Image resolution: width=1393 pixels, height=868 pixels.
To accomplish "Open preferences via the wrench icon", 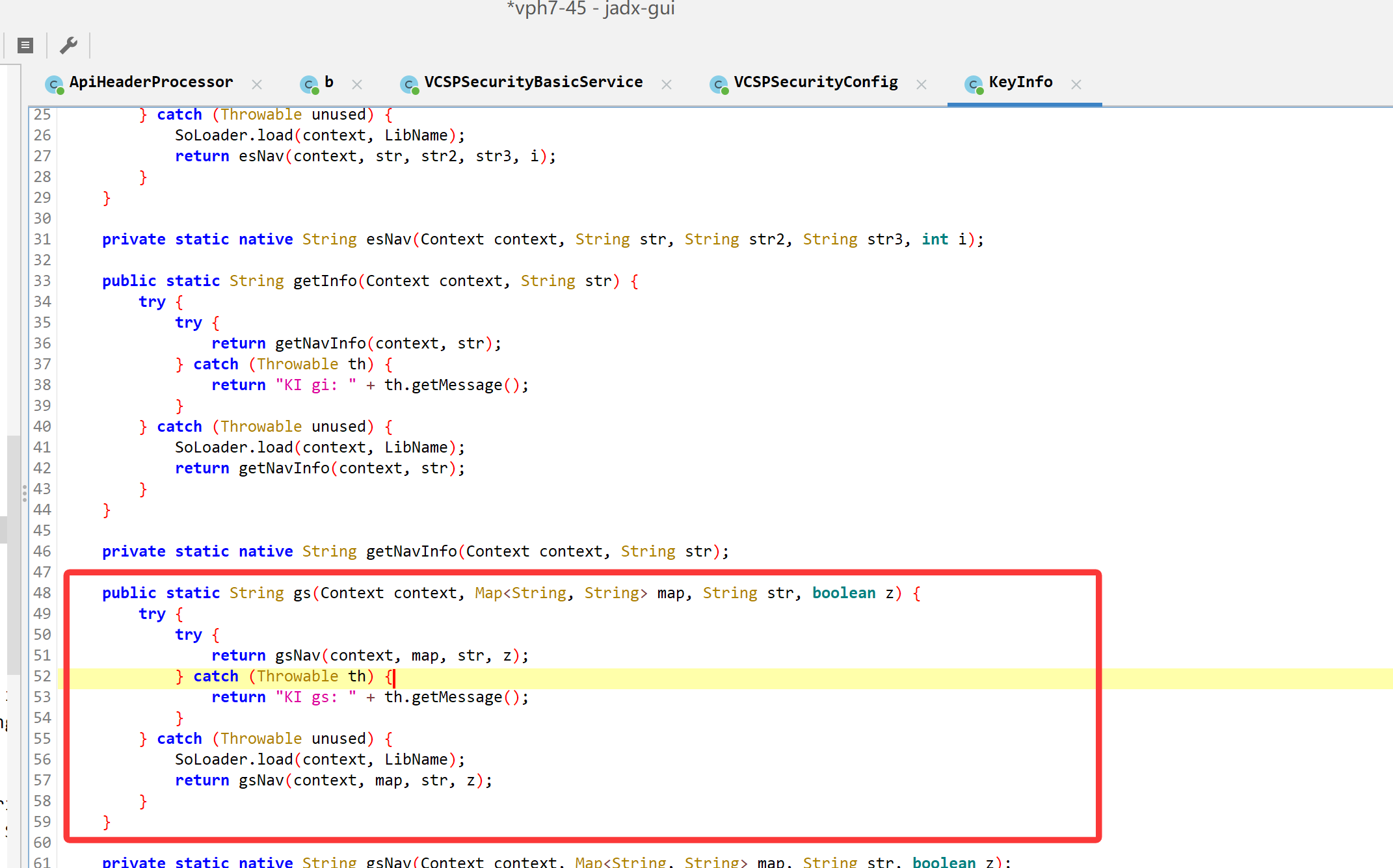I will (x=68, y=45).
